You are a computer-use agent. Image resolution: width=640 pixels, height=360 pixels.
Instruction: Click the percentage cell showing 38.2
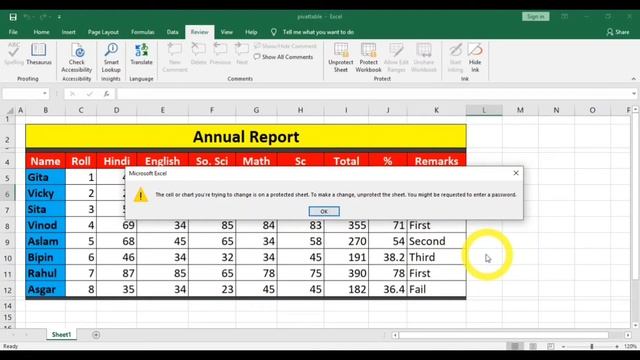388,257
